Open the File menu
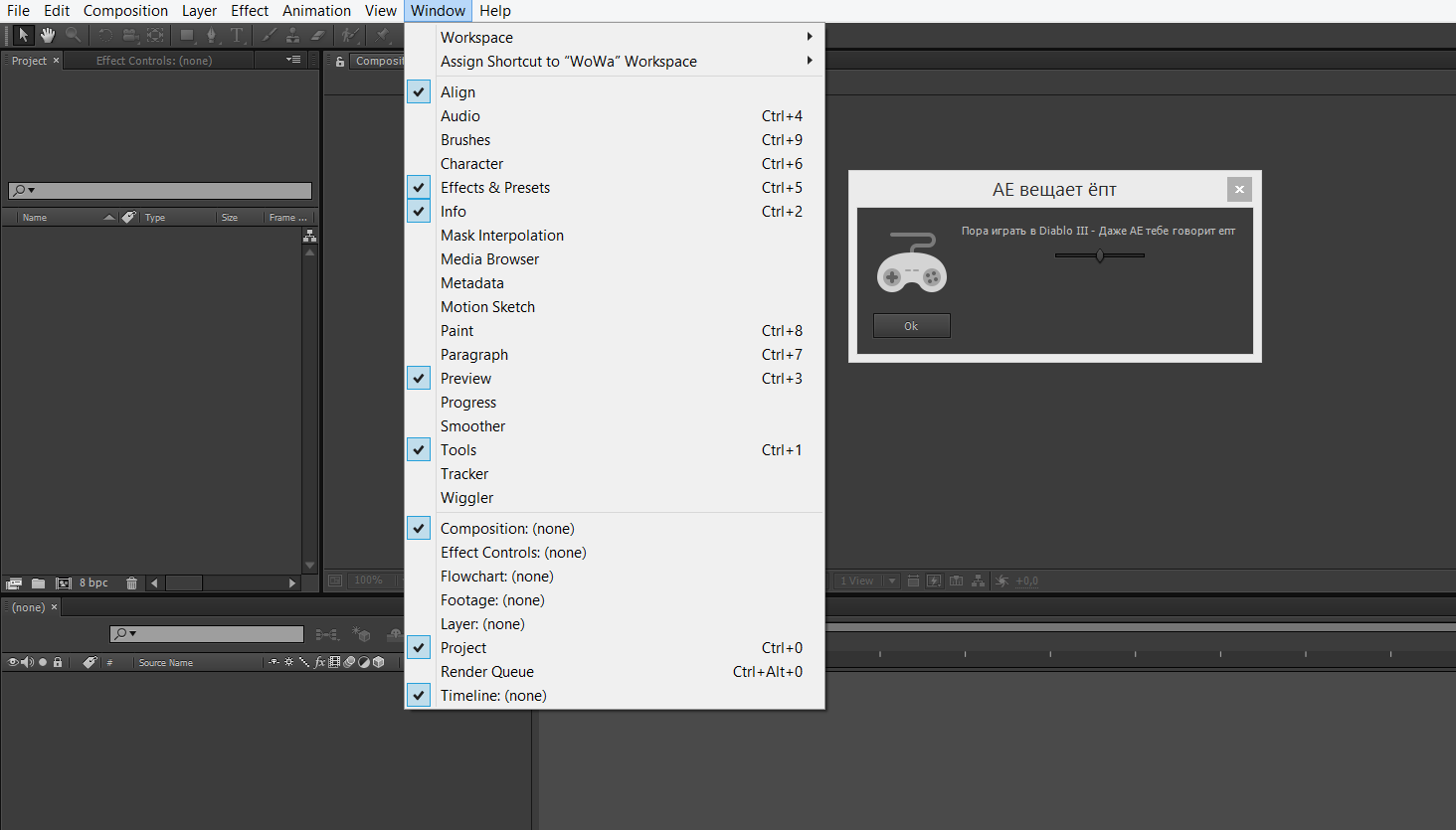The image size is (1456, 830). click(18, 11)
